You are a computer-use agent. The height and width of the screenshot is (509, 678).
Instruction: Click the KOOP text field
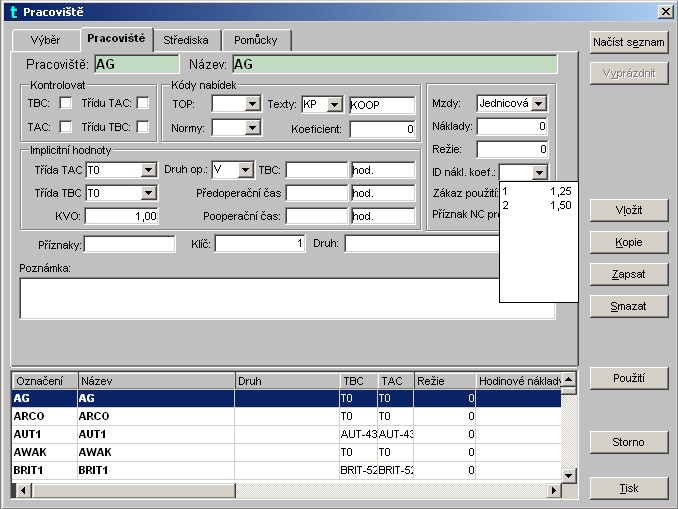pyautogui.click(x=382, y=105)
